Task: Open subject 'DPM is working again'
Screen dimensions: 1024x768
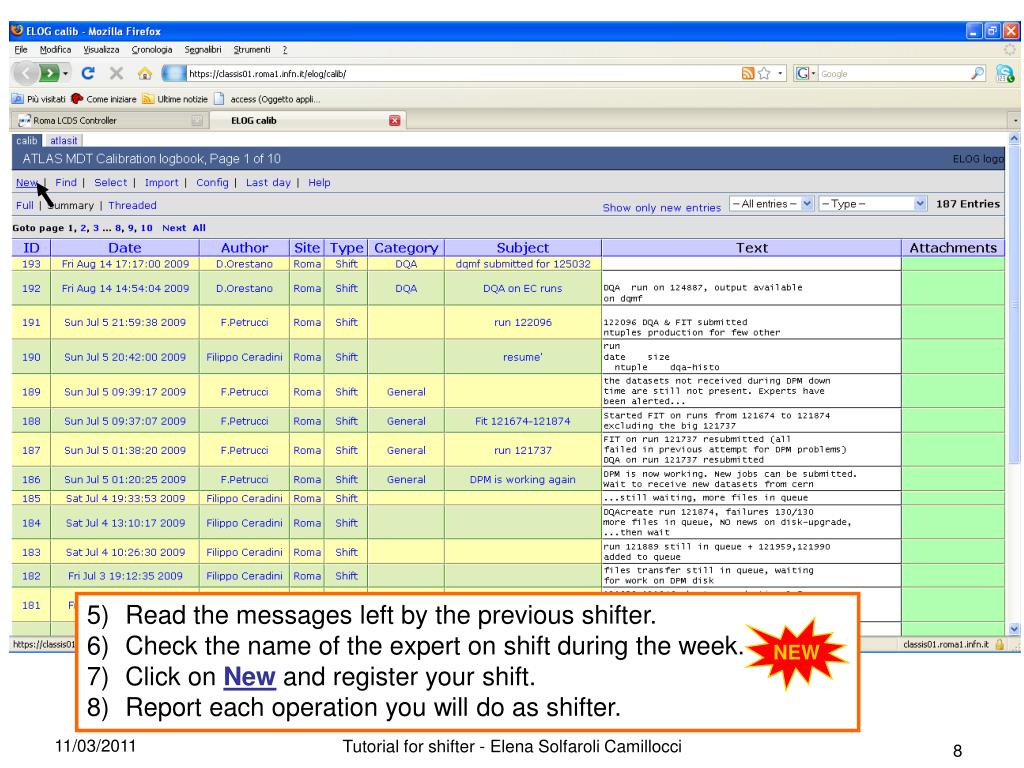Action: (x=522, y=479)
